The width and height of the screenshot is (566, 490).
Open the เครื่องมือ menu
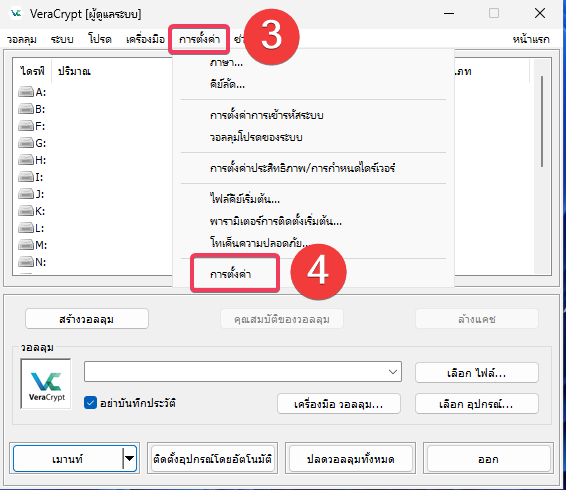click(145, 39)
